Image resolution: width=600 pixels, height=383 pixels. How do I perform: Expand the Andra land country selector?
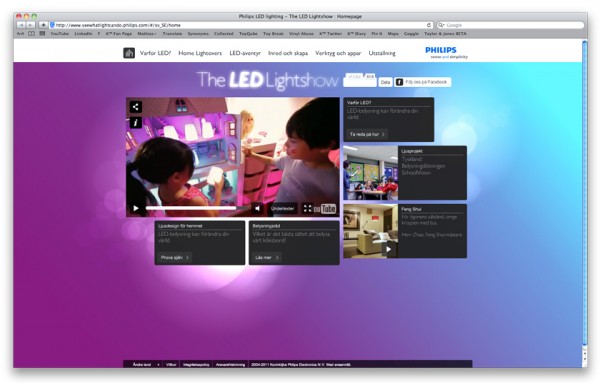point(145,364)
